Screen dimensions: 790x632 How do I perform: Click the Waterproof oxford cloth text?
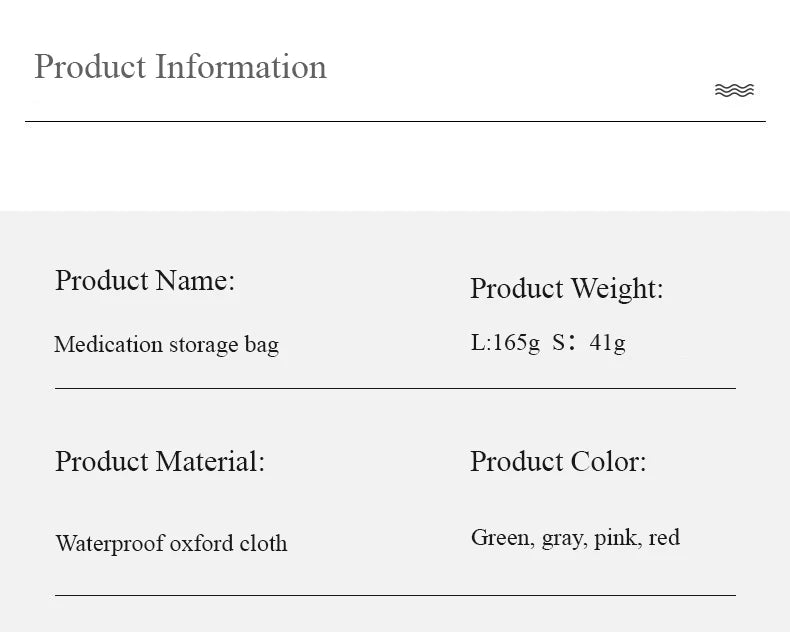click(x=171, y=544)
